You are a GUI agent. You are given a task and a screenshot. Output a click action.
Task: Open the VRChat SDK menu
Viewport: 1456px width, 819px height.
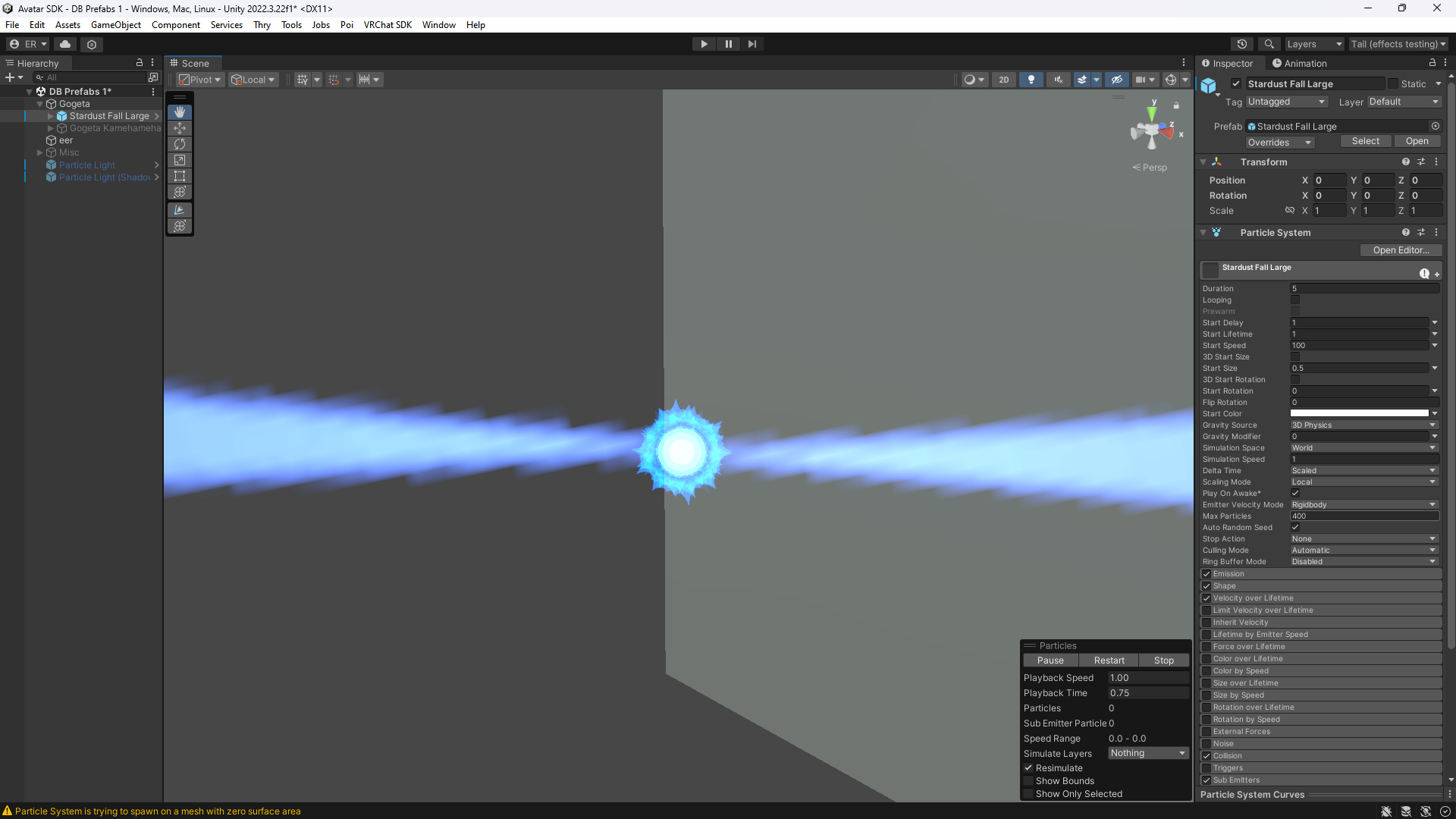(388, 25)
